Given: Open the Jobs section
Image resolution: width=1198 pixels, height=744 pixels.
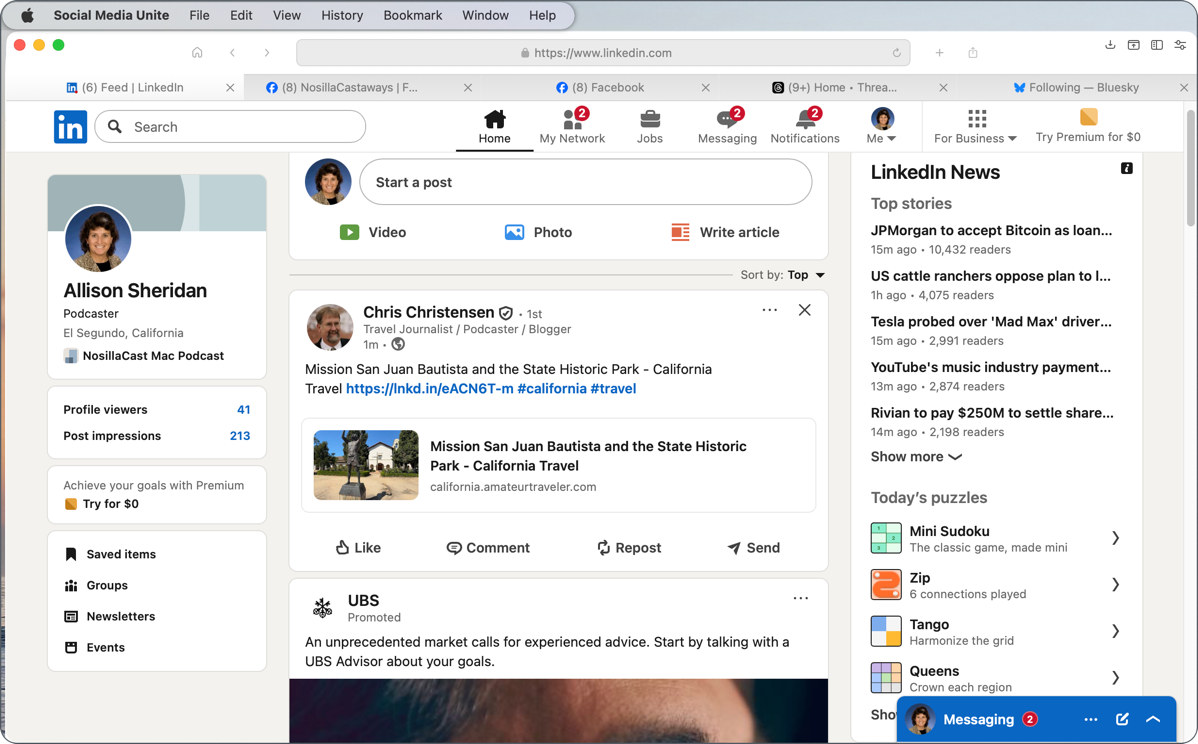Looking at the screenshot, I should [649, 126].
